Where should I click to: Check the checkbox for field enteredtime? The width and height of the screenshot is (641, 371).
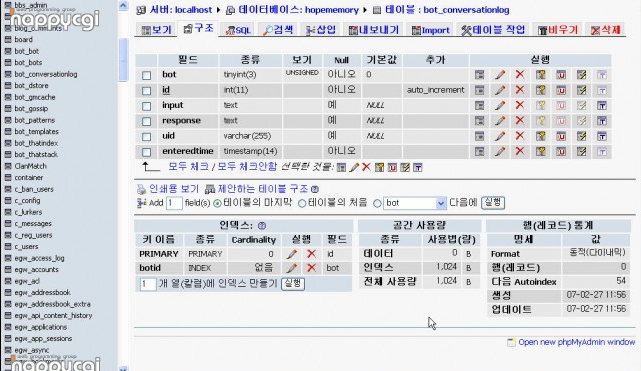(146, 152)
